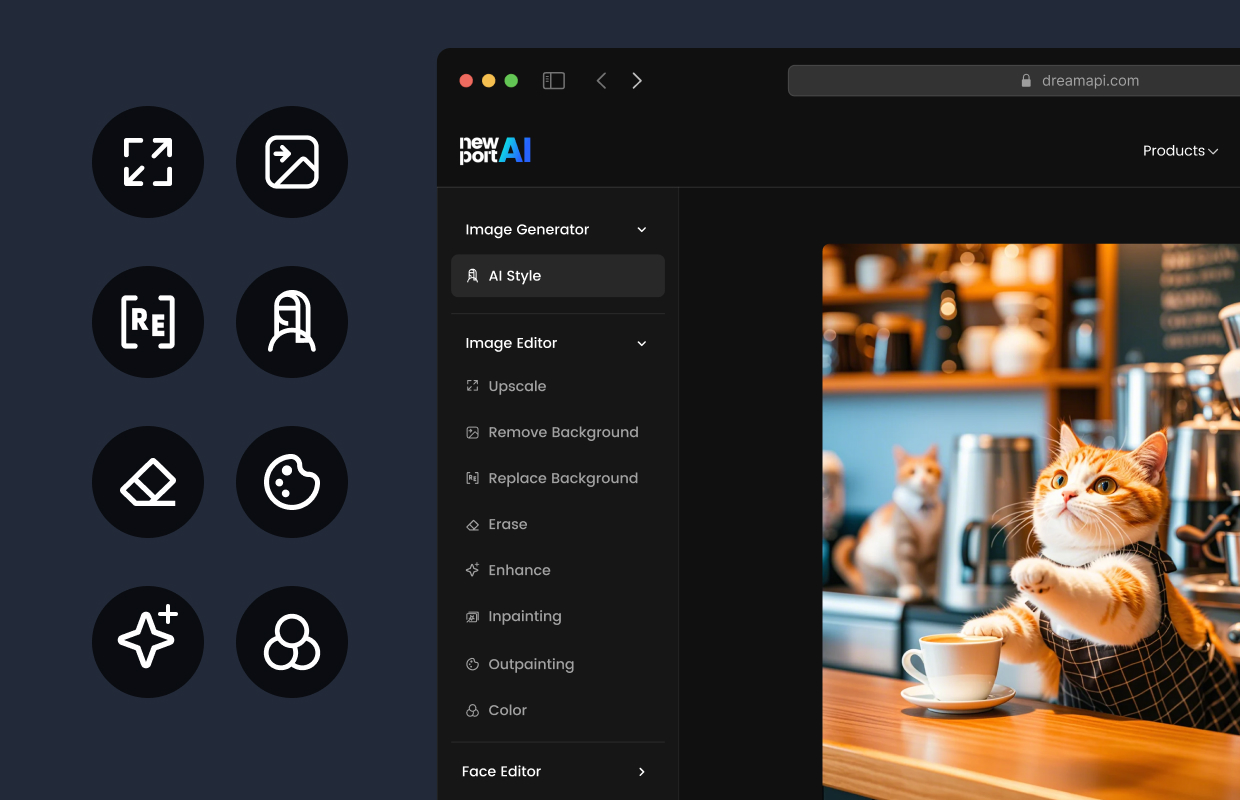
Task: Select the Enhance tool
Action: tap(519, 570)
